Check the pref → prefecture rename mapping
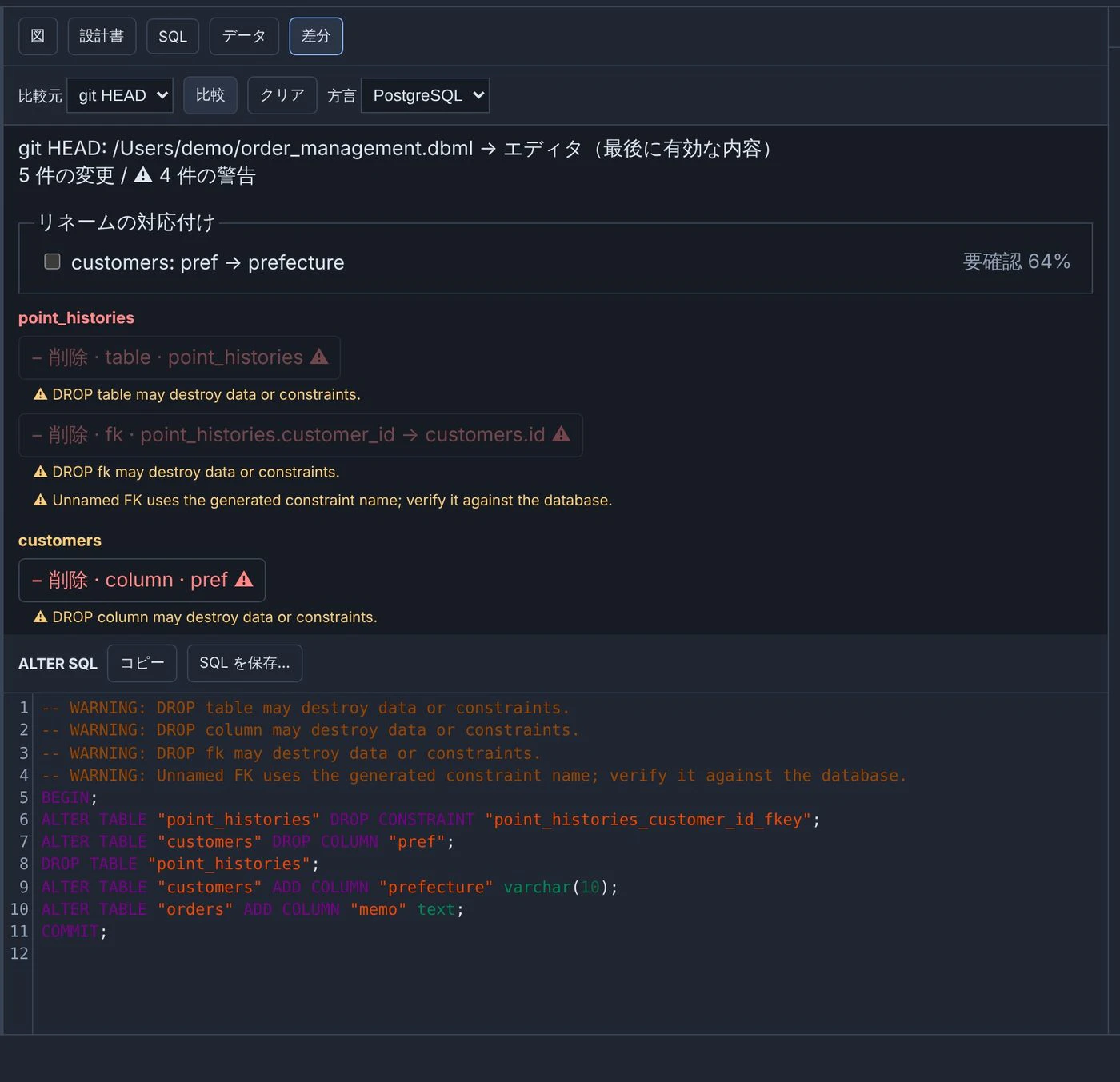The image size is (1120, 1082). [x=52, y=262]
